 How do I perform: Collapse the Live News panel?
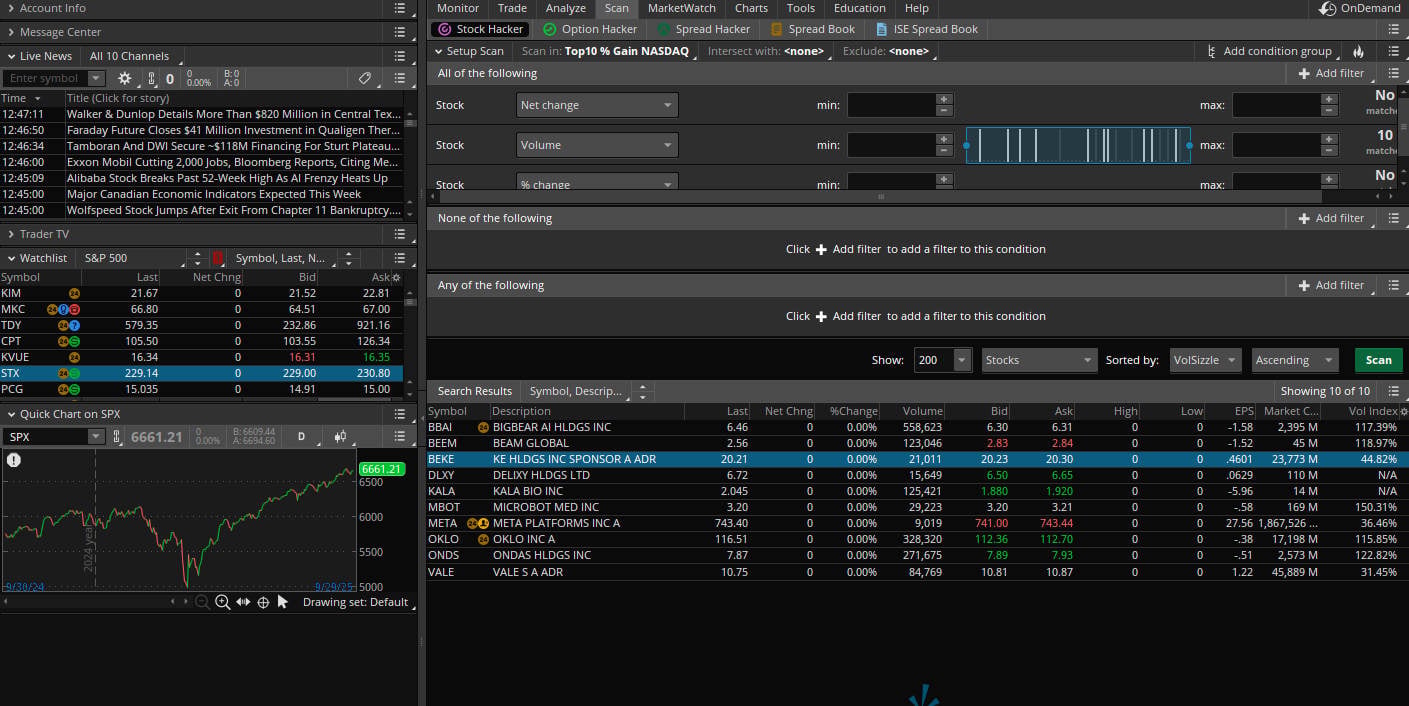tap(10, 56)
